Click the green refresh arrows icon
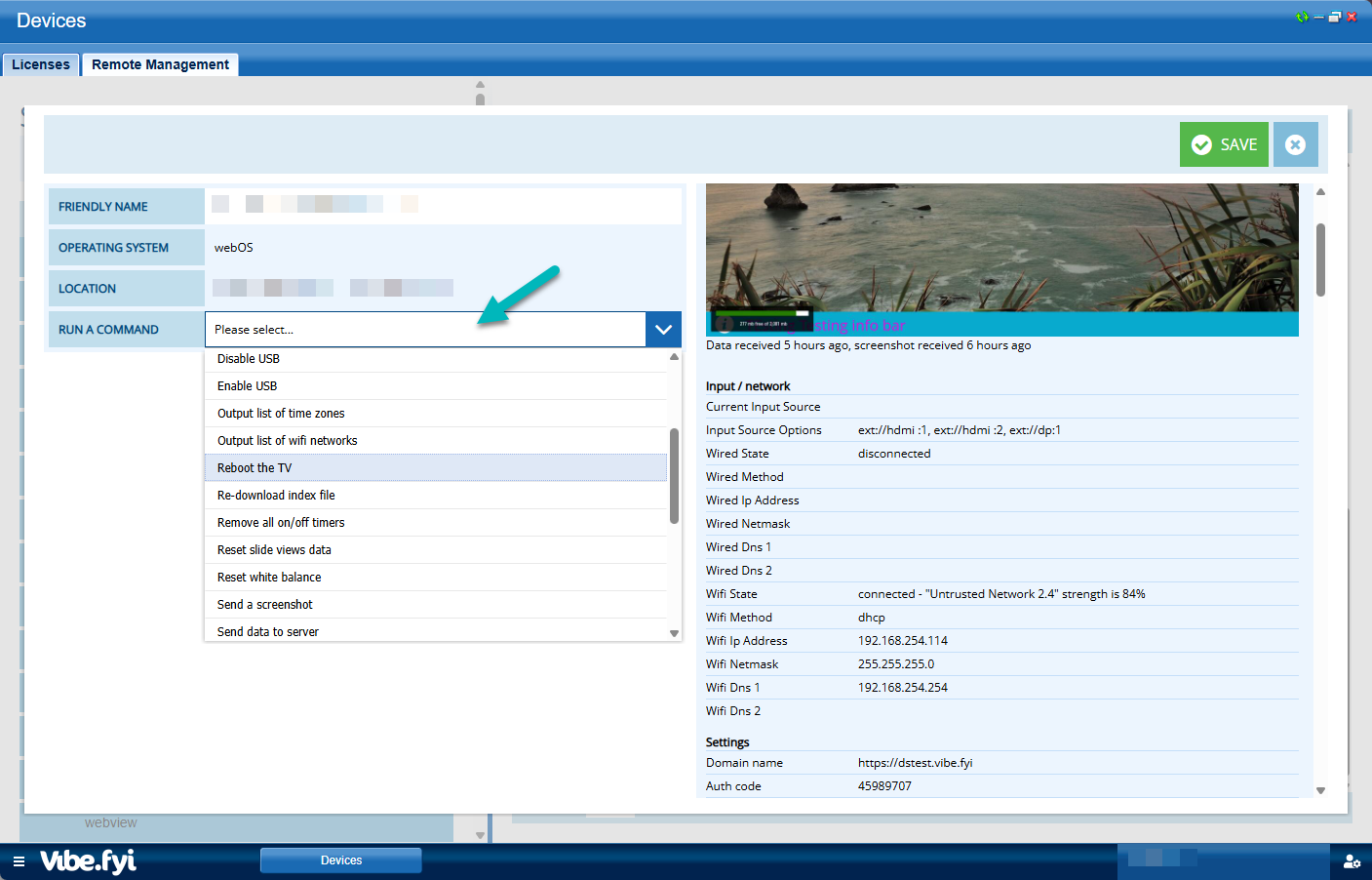The width and height of the screenshot is (1372, 880). coord(1302,18)
